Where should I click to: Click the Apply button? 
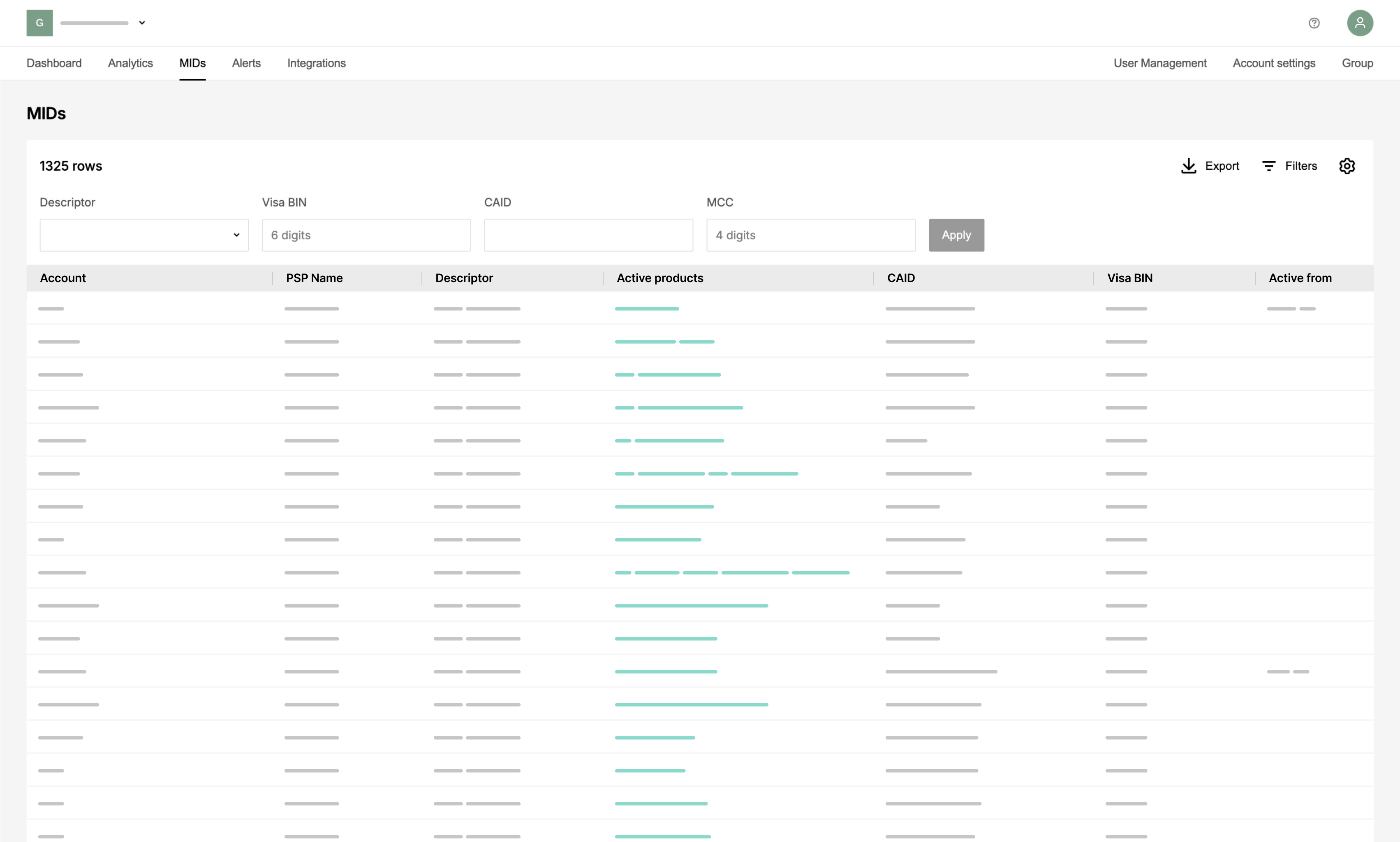956,235
